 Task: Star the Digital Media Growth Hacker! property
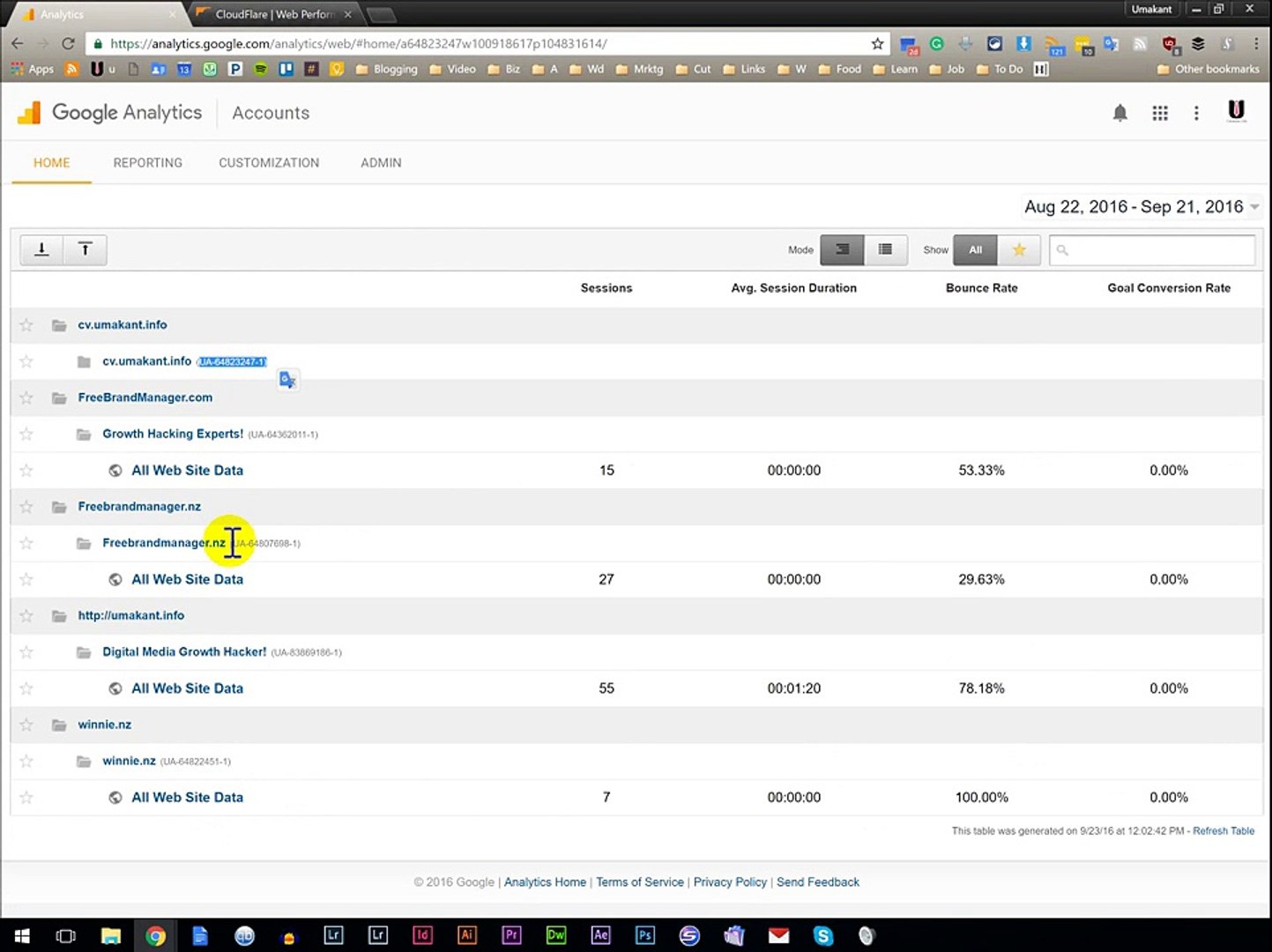[26, 652]
